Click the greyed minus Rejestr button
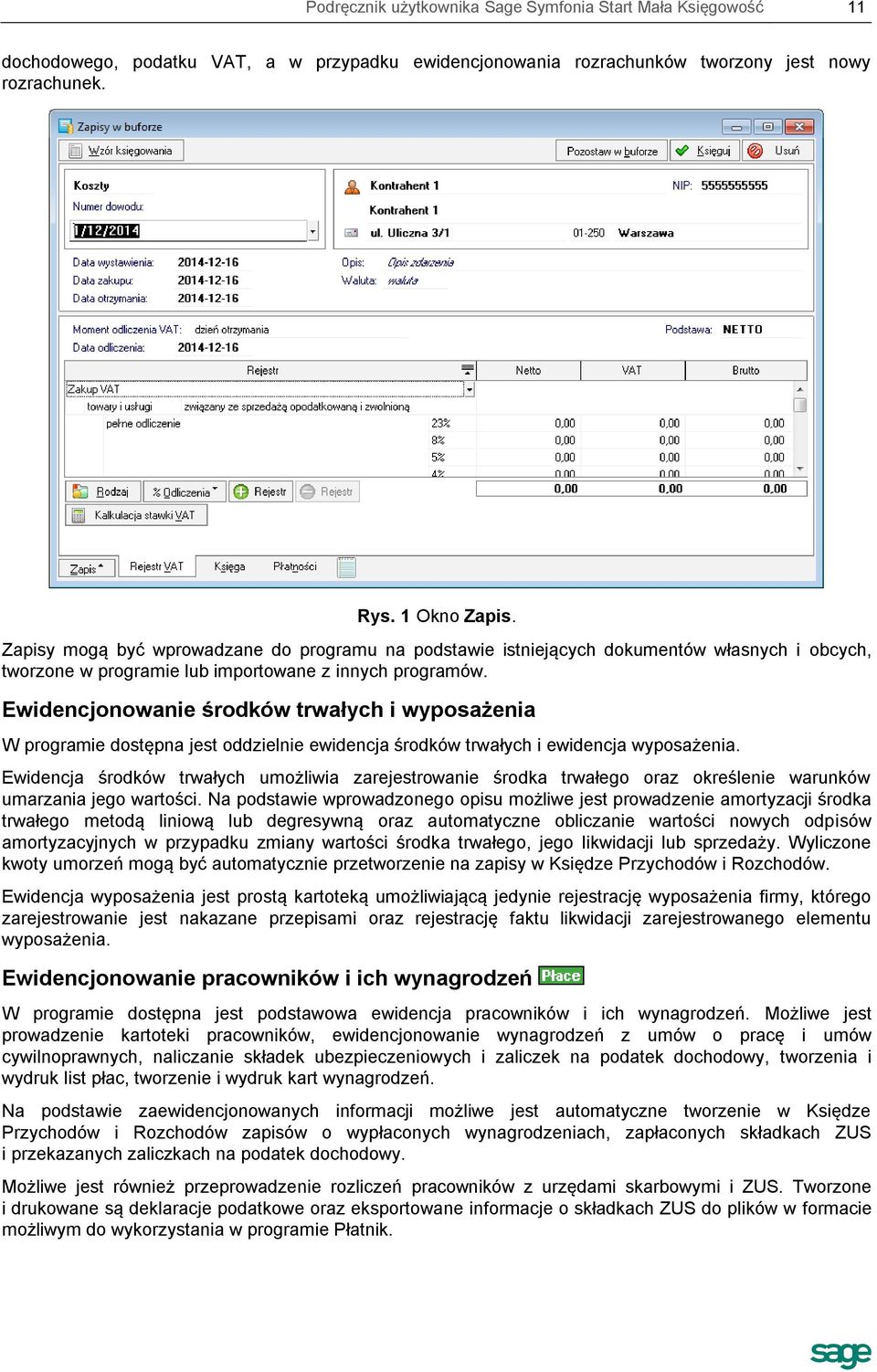877x1372 pixels. [x=326, y=491]
